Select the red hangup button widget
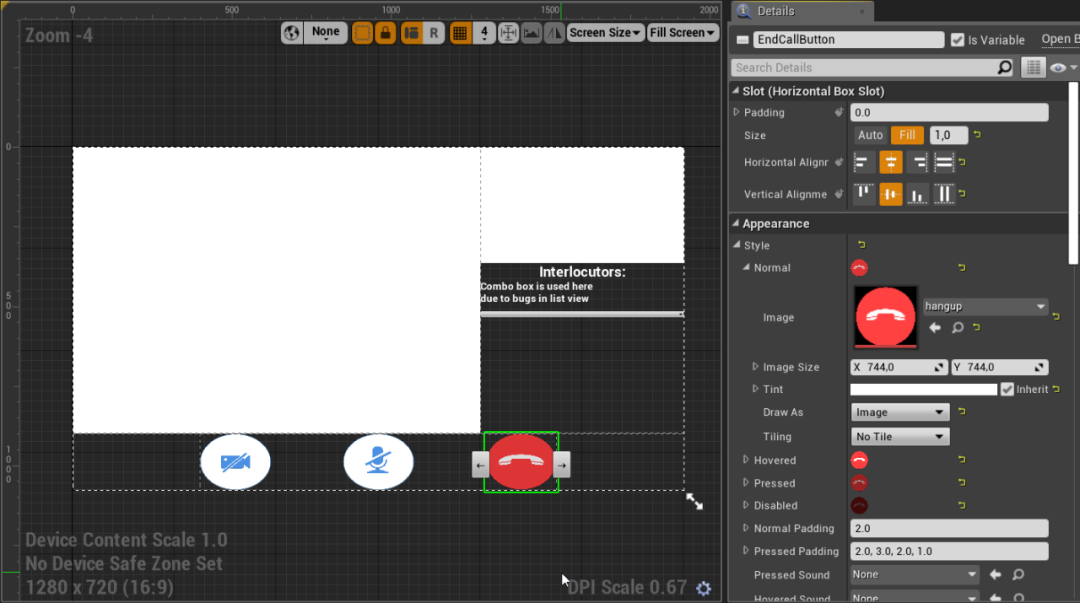Image resolution: width=1080 pixels, height=603 pixels. coord(521,462)
